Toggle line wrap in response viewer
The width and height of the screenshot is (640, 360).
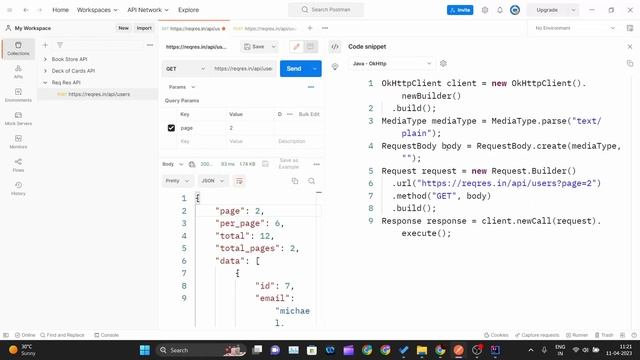(x=239, y=181)
